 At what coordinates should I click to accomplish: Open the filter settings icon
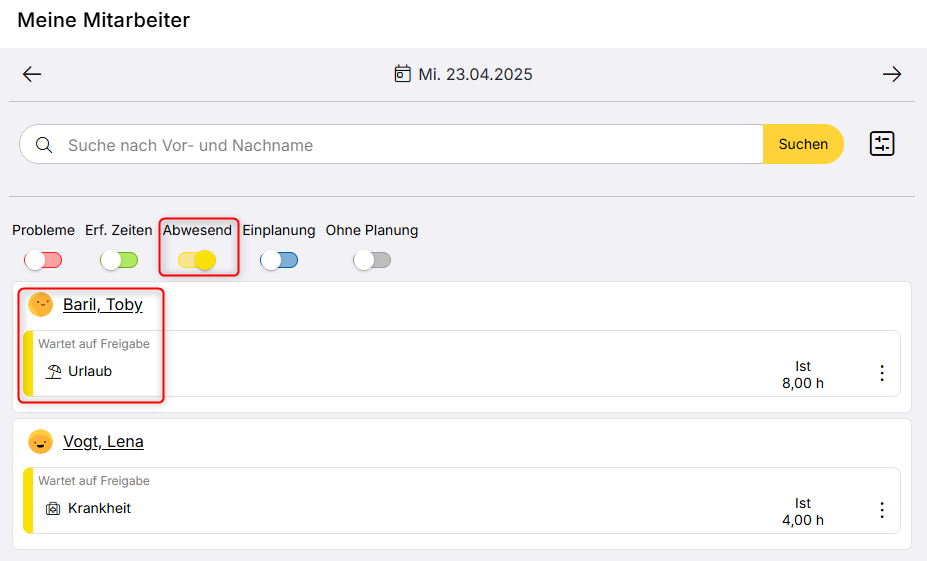881,144
